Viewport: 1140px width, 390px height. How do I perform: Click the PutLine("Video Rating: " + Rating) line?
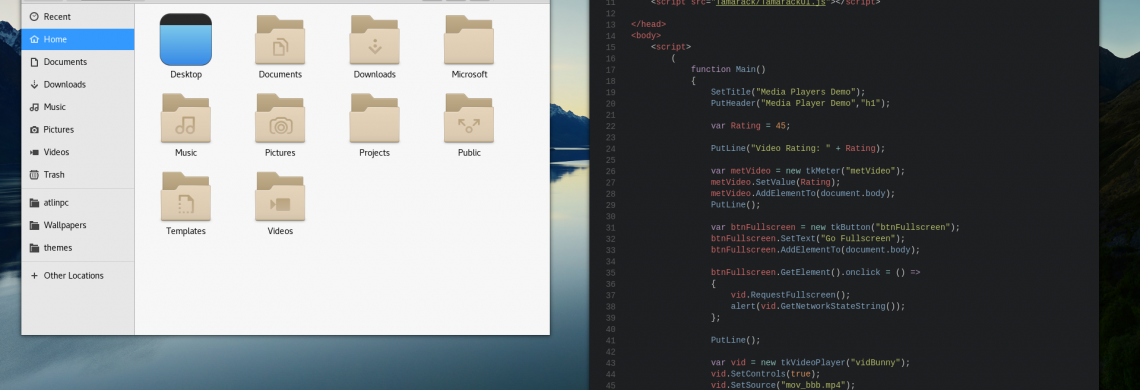coord(798,148)
